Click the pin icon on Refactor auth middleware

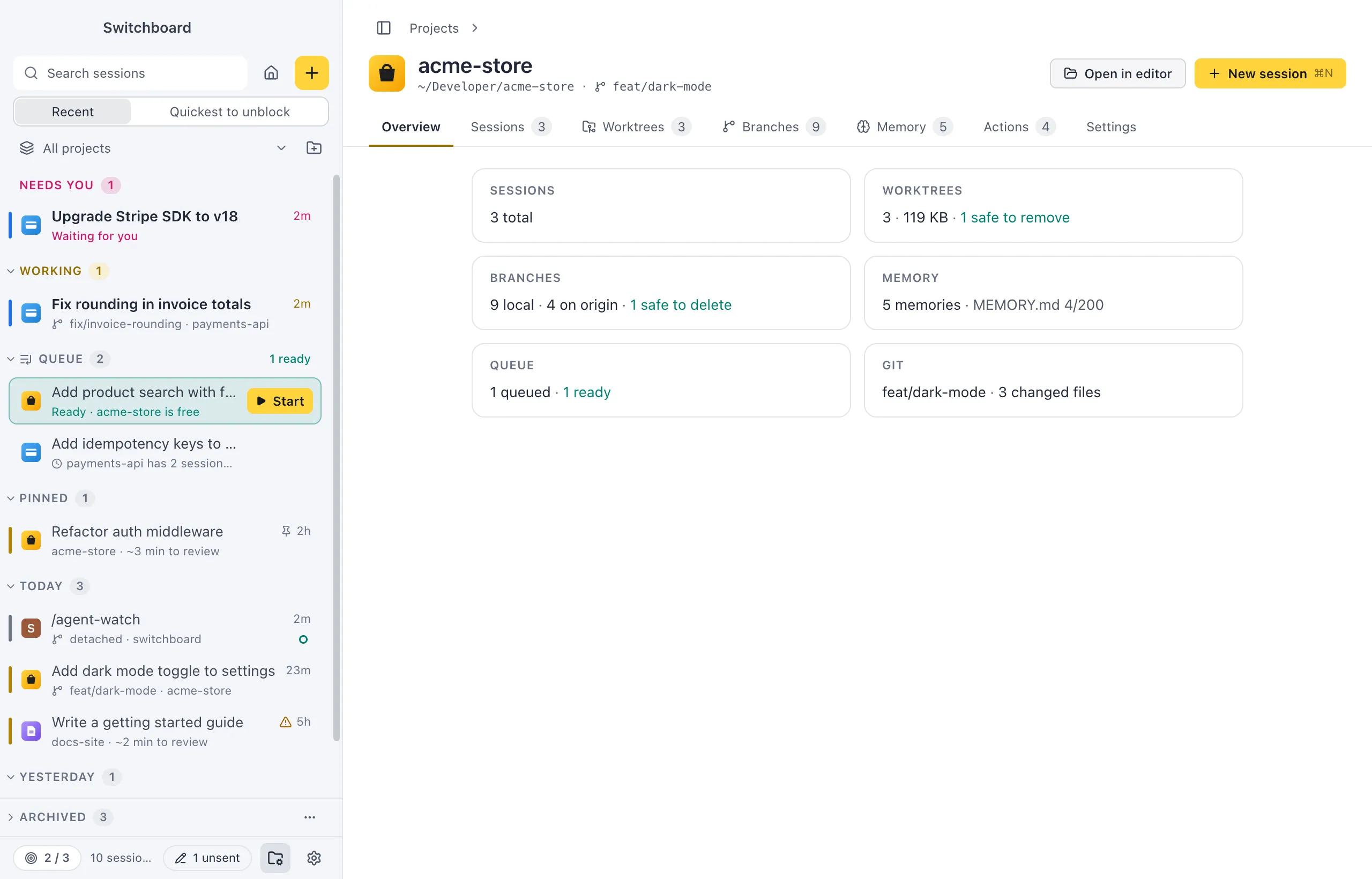[x=286, y=531]
